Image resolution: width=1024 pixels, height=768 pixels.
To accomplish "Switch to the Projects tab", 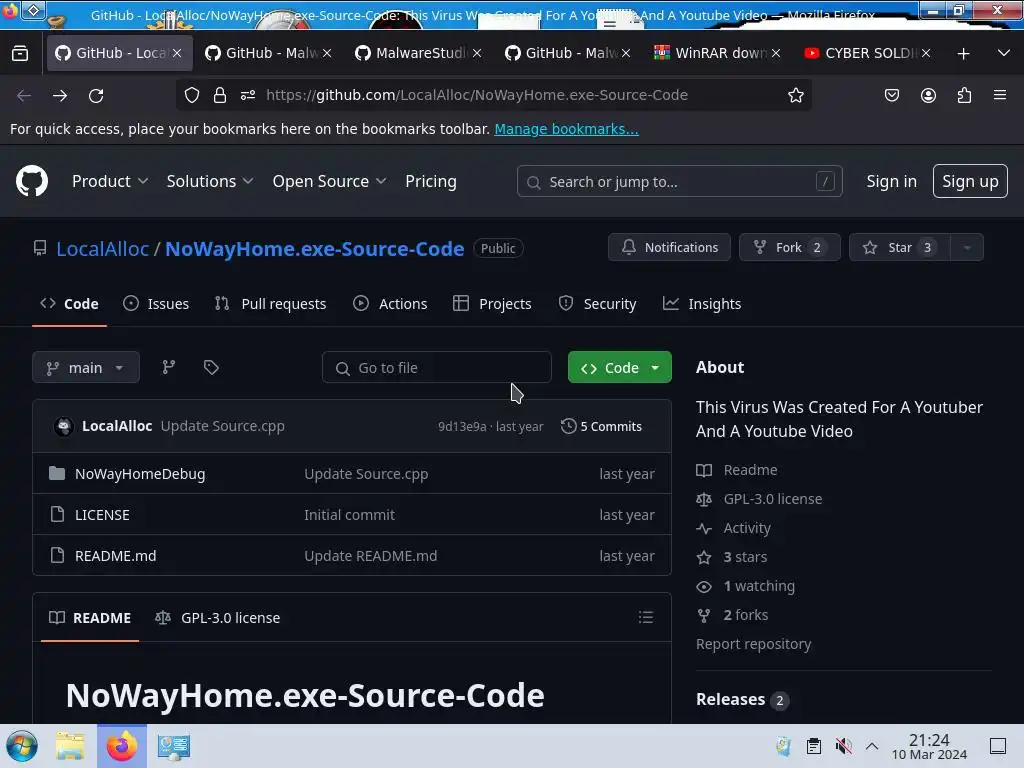I will click(x=492, y=304).
